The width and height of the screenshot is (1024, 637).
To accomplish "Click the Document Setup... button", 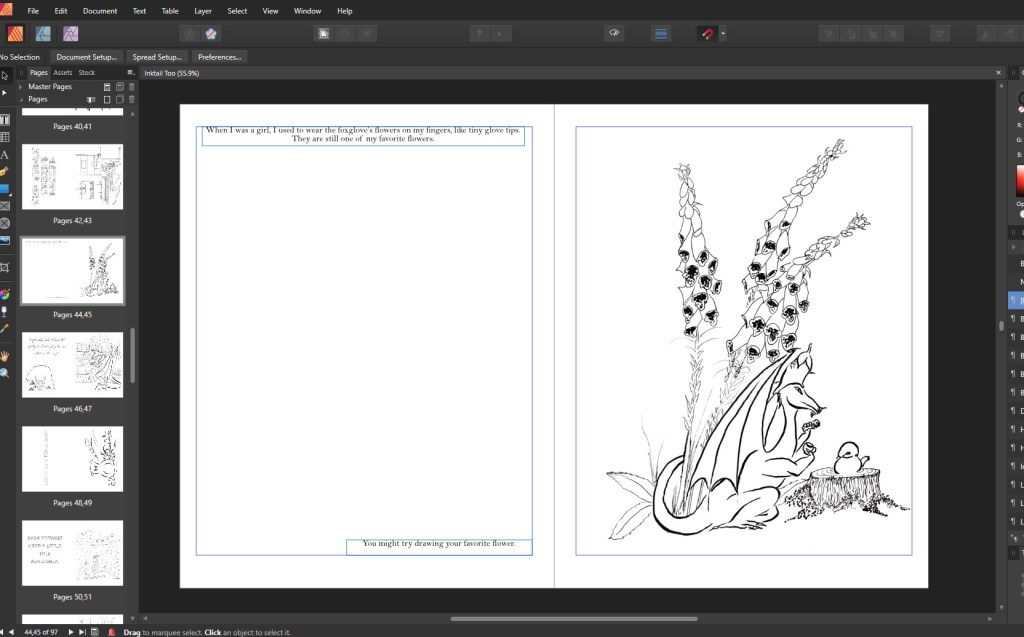I will click(x=86, y=57).
